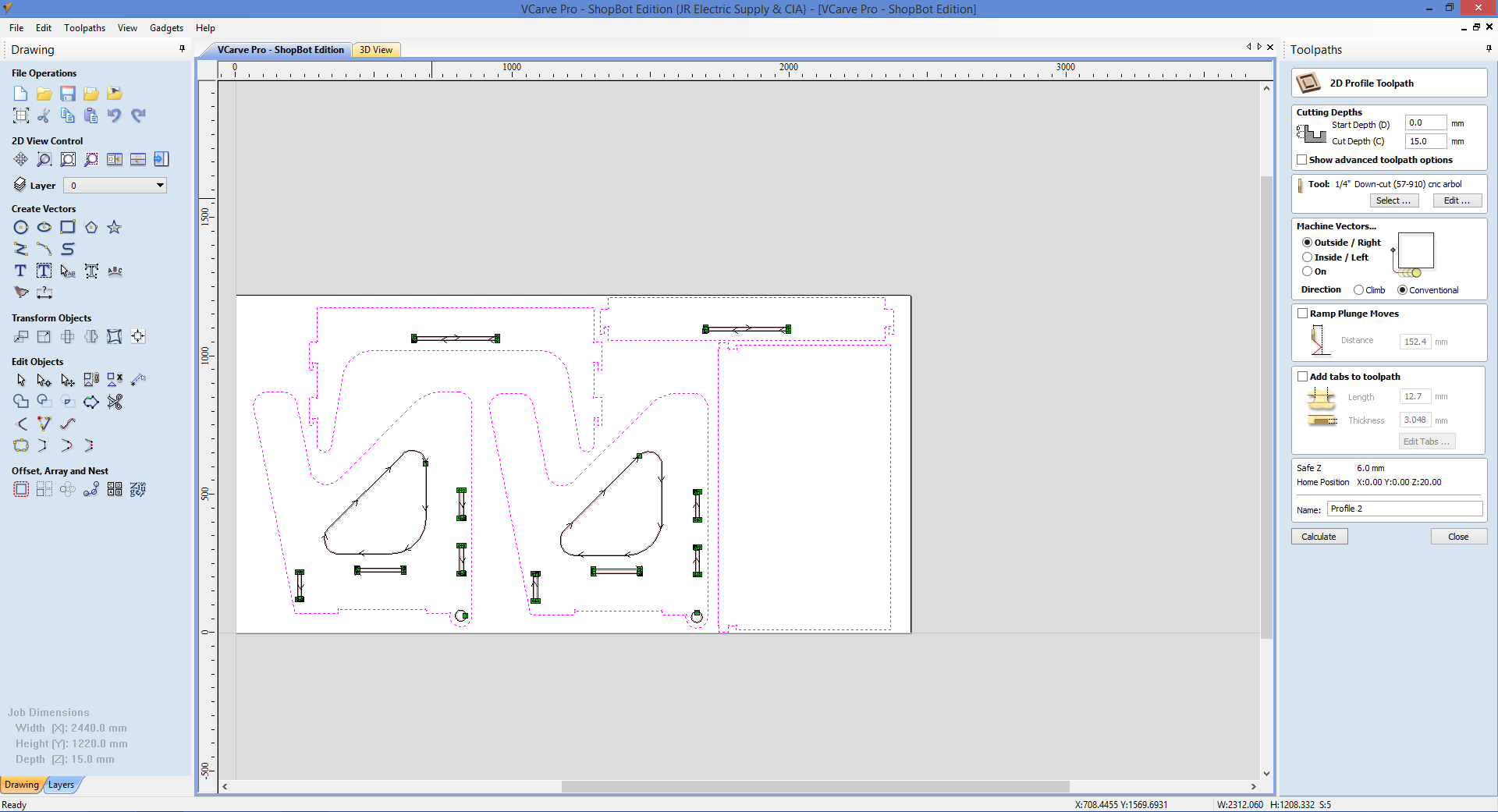Open the Align Objects tool
Screen dimensions: 1498x812
pos(138,336)
